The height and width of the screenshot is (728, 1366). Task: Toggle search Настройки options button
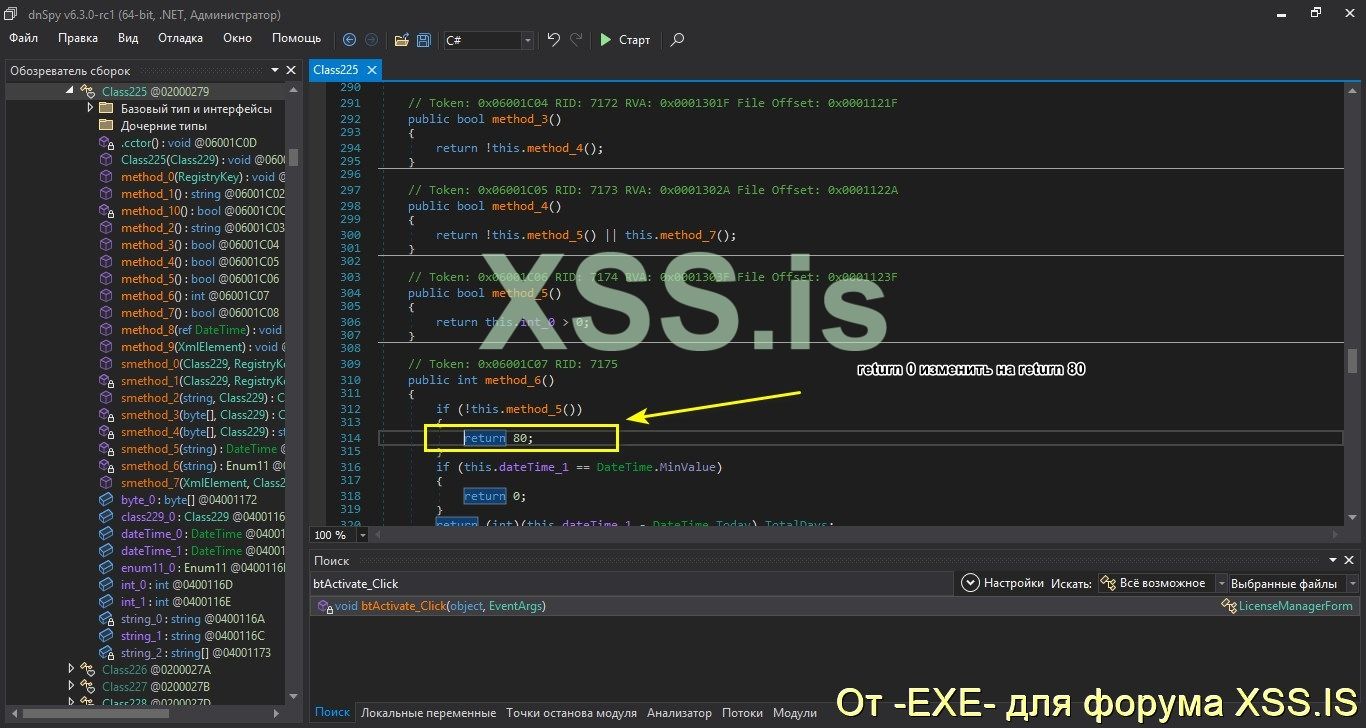(x=1003, y=583)
